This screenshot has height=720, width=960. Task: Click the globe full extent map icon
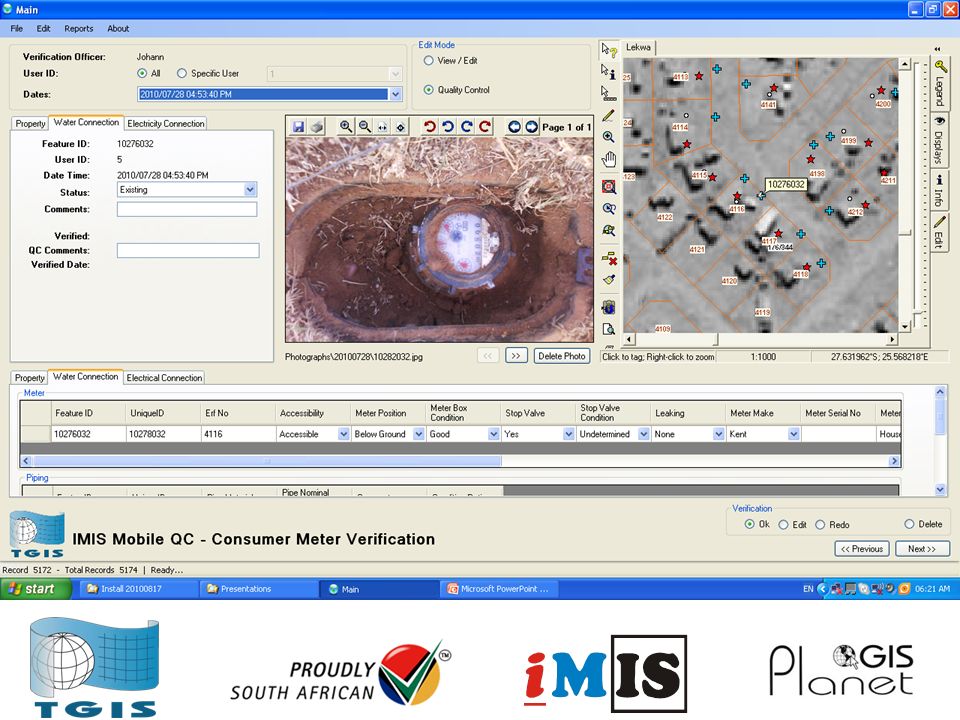pos(609,307)
